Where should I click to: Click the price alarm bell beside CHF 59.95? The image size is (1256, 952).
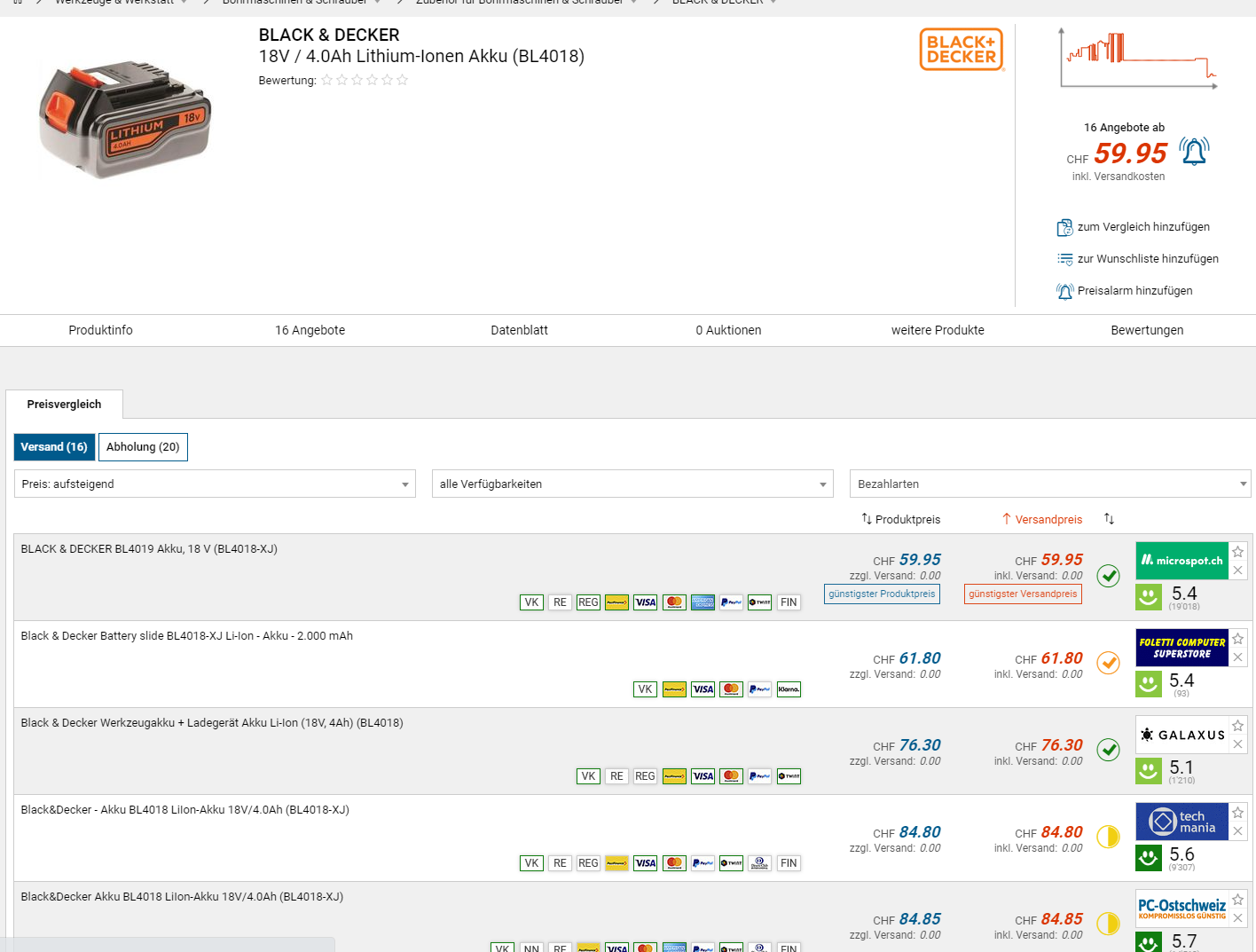[x=1194, y=152]
